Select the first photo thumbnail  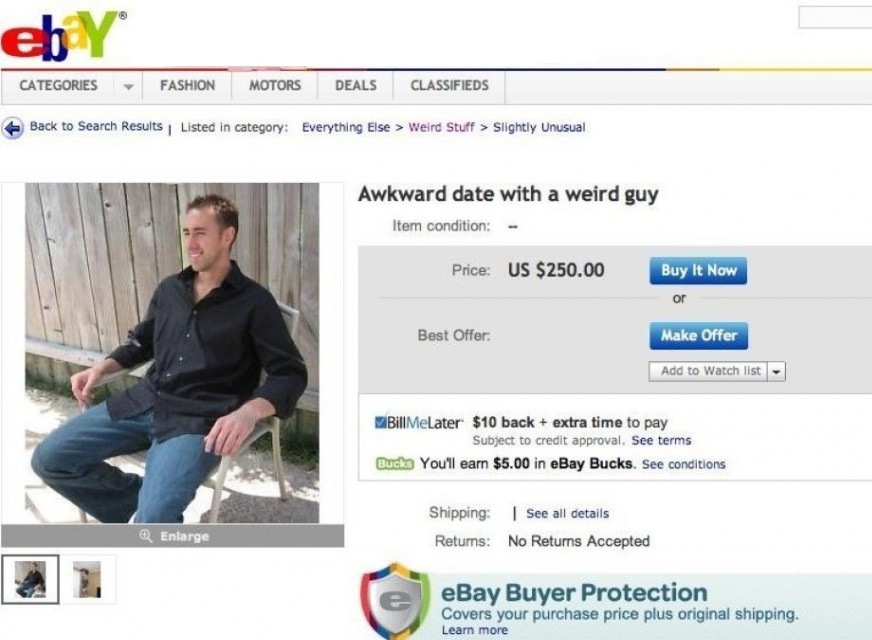point(30,579)
